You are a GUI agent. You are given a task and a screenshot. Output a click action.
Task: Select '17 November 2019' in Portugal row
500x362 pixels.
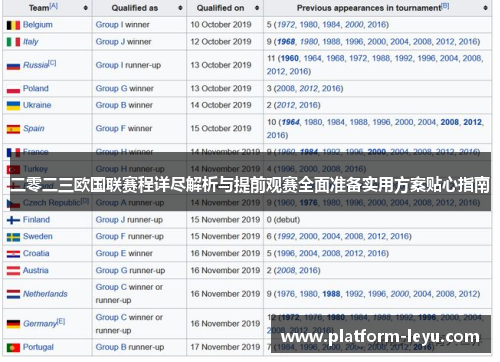point(225,347)
